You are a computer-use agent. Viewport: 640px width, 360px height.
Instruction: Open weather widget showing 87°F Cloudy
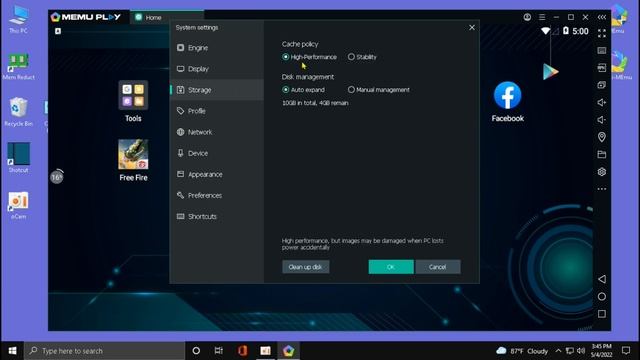(522, 351)
